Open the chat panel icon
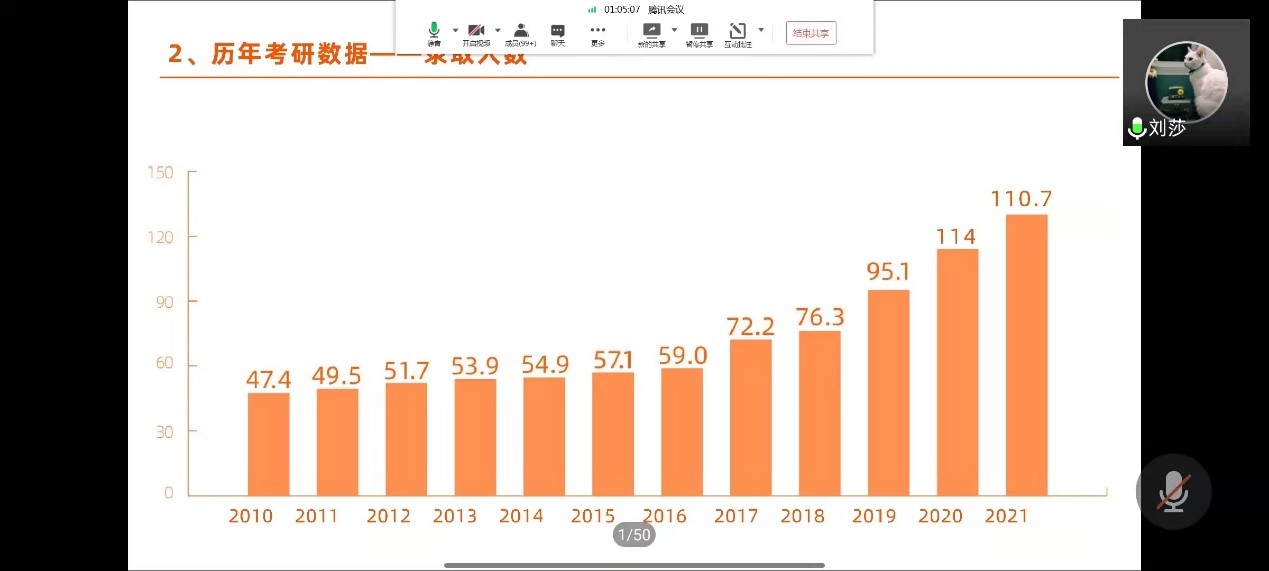The image size is (1269, 571). (x=558, y=32)
